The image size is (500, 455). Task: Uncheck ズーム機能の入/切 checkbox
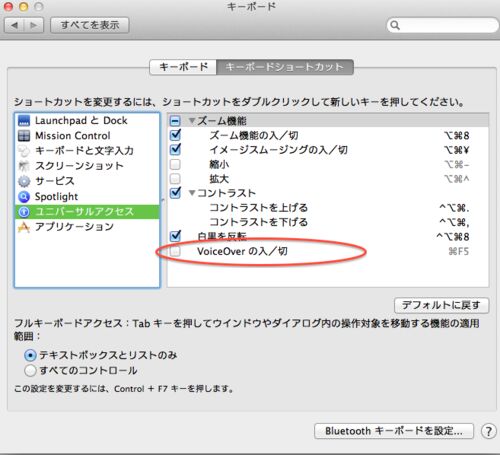click(175, 135)
